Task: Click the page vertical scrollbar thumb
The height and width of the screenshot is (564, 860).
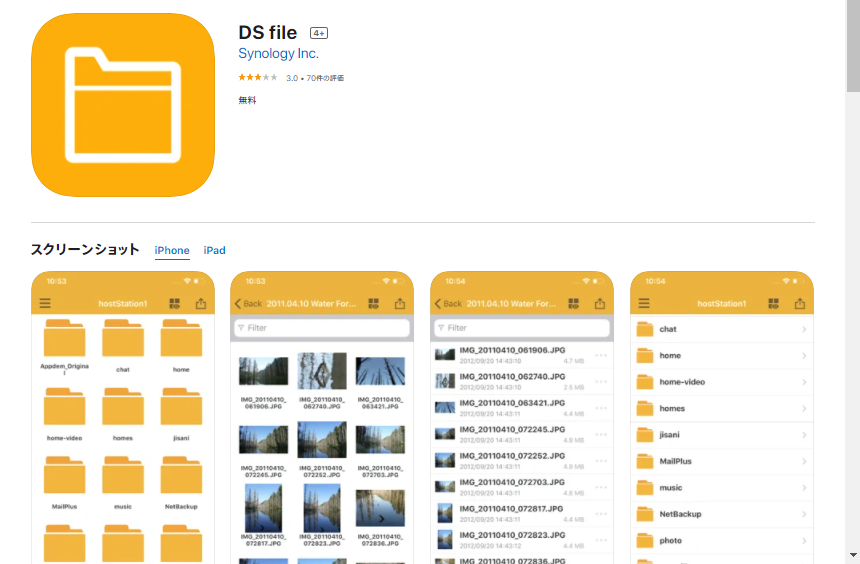Action: [853, 47]
